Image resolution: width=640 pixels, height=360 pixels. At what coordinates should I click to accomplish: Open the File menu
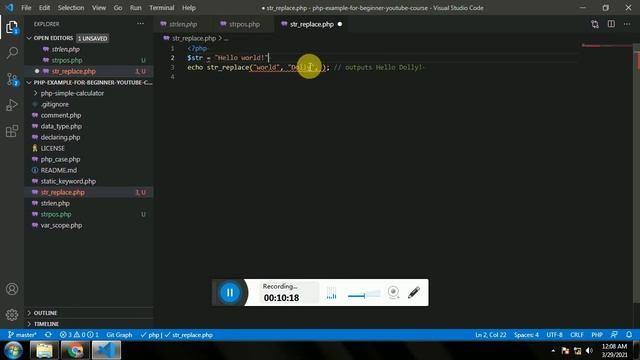click(x=26, y=8)
